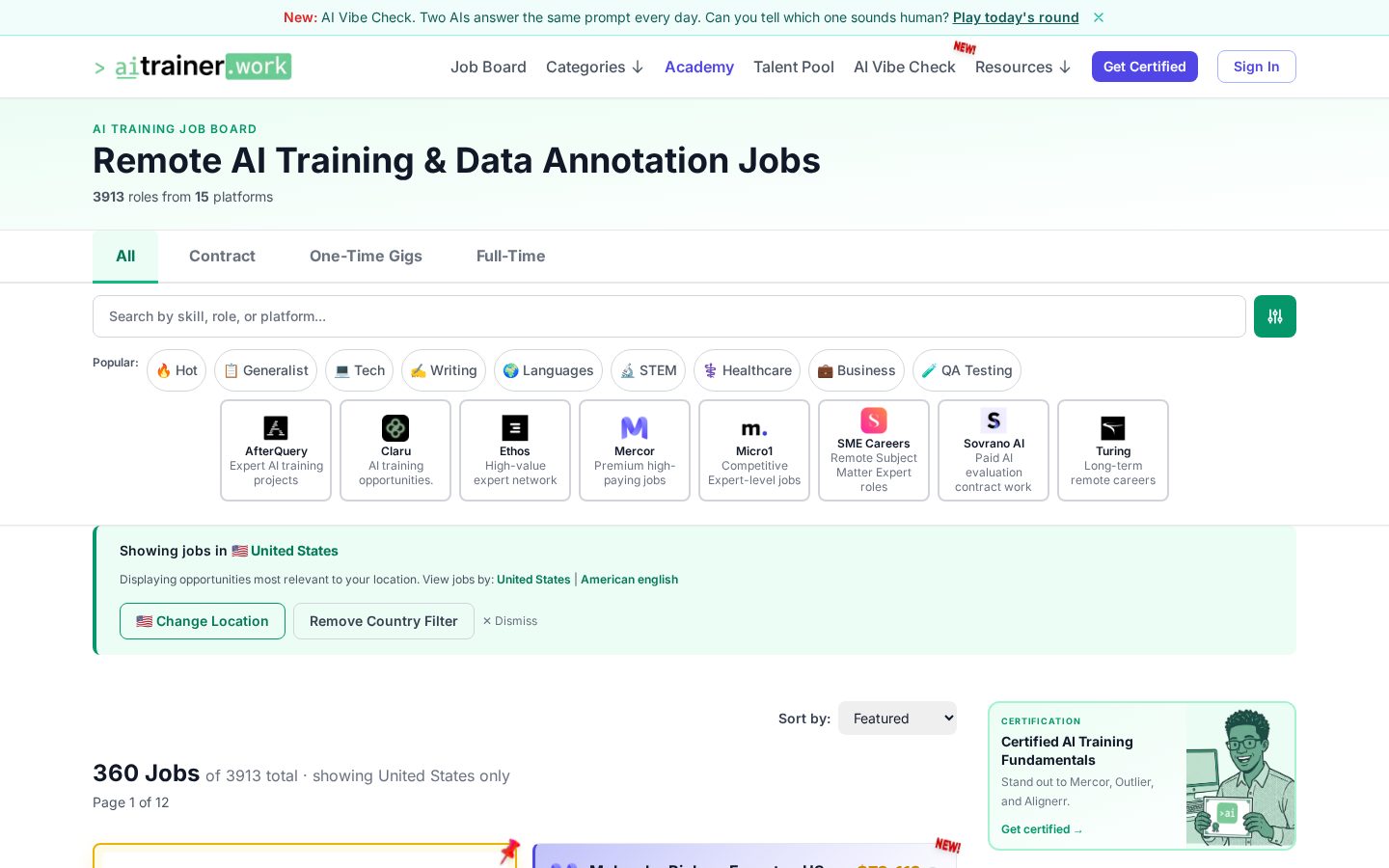Image resolution: width=1389 pixels, height=868 pixels.
Task: Filter by Tech popular tag
Action: 359,370
